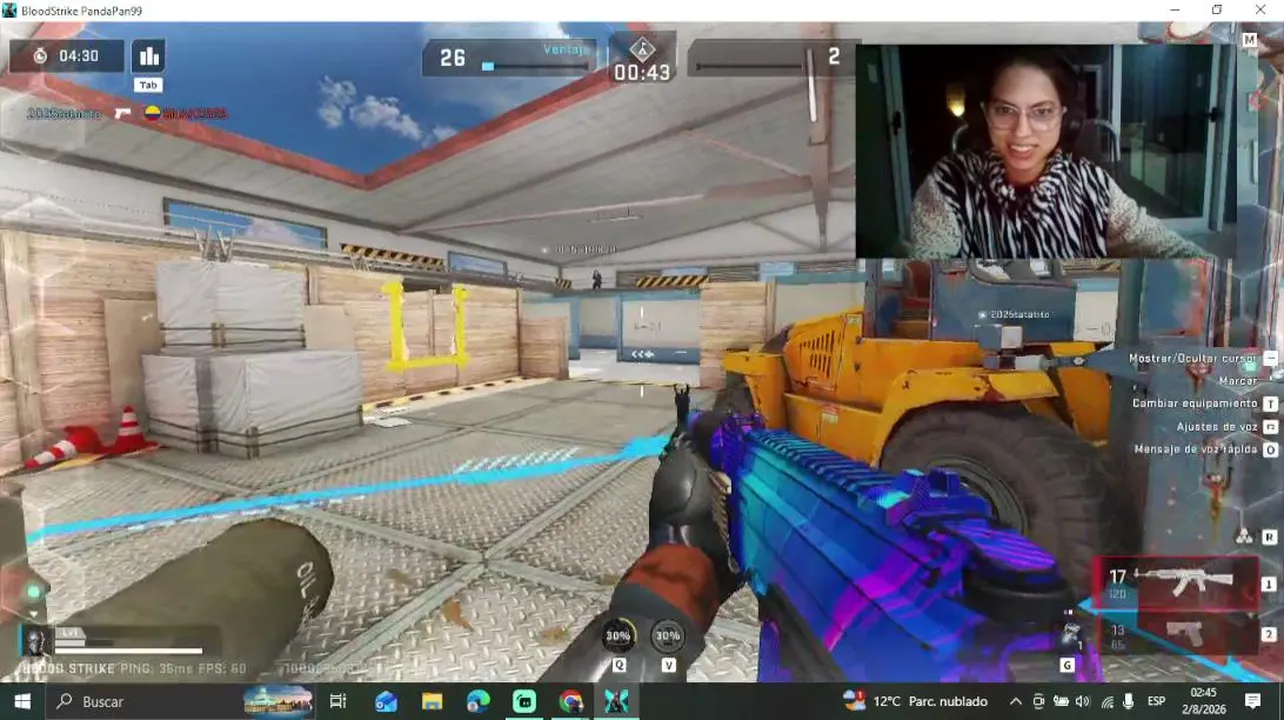Open Windows Start menu
Viewport: 1284px width, 720px height.
pos(22,701)
